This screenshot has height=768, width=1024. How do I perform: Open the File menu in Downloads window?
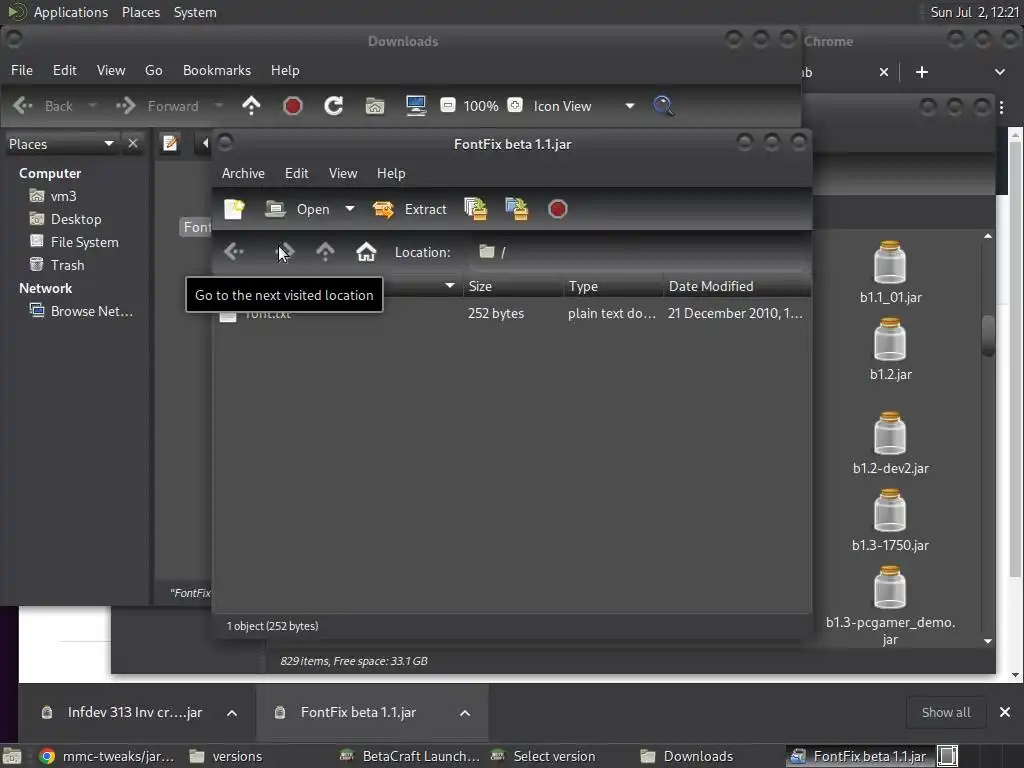click(x=22, y=70)
